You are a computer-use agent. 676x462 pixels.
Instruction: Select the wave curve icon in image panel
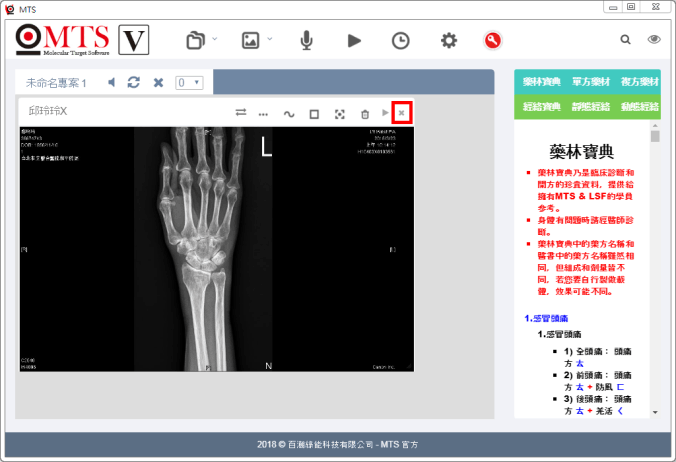(289, 114)
